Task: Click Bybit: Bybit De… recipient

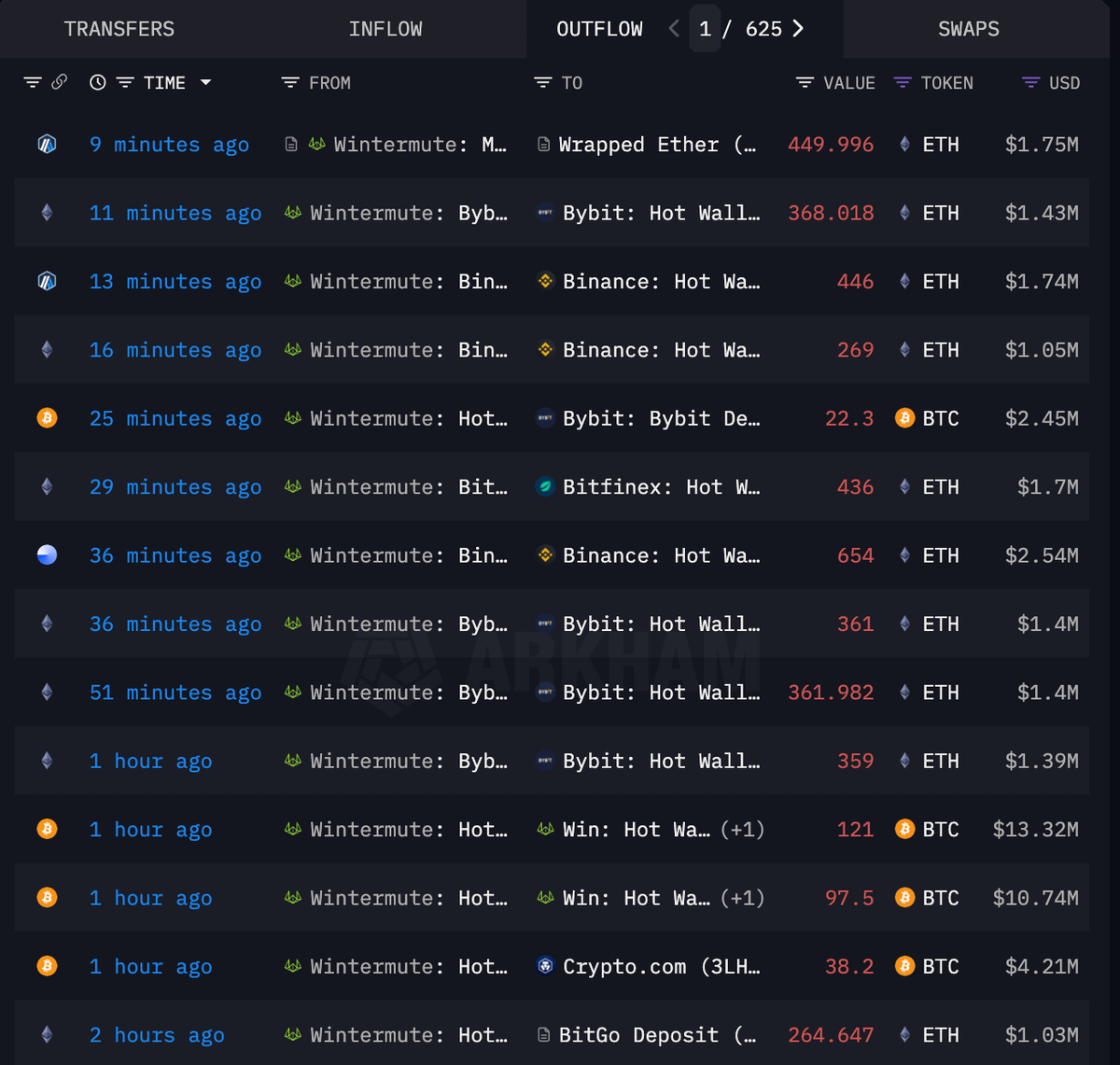Action: point(662,418)
